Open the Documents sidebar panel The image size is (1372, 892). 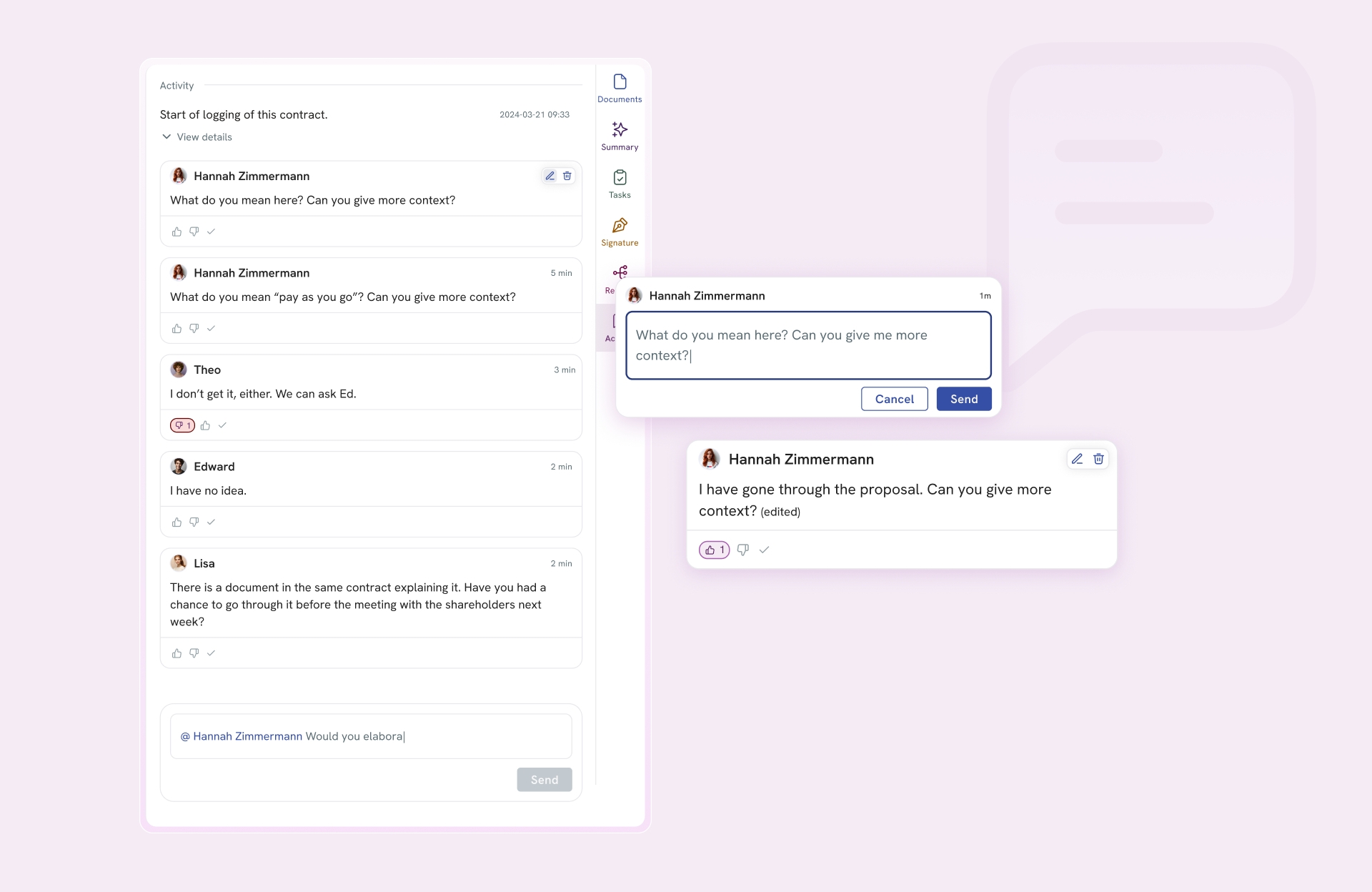point(620,88)
